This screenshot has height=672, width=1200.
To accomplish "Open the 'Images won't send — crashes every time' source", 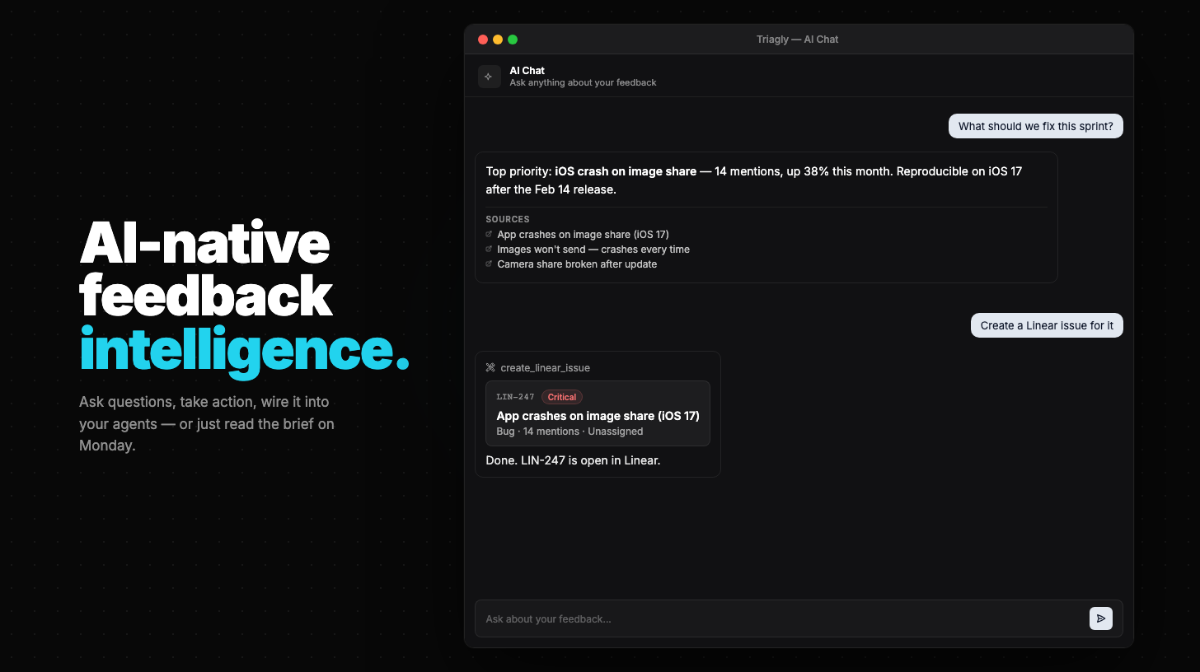I will pyautogui.click(x=593, y=249).
